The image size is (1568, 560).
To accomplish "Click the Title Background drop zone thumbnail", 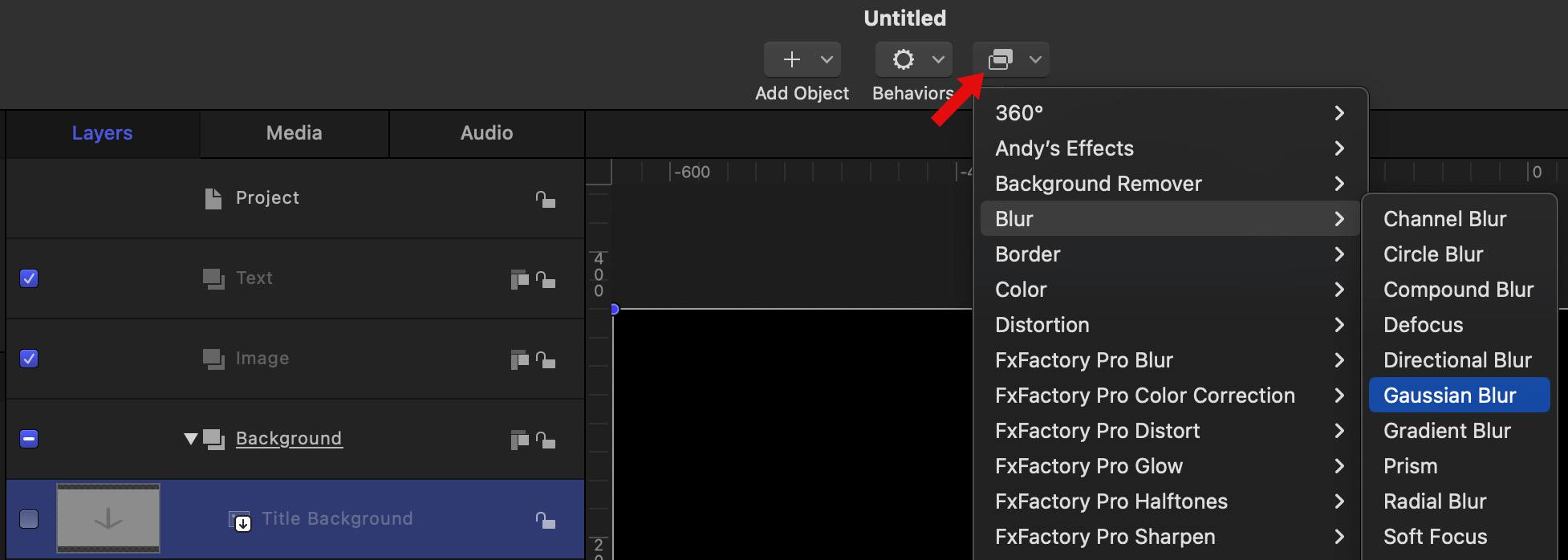I will tap(108, 518).
